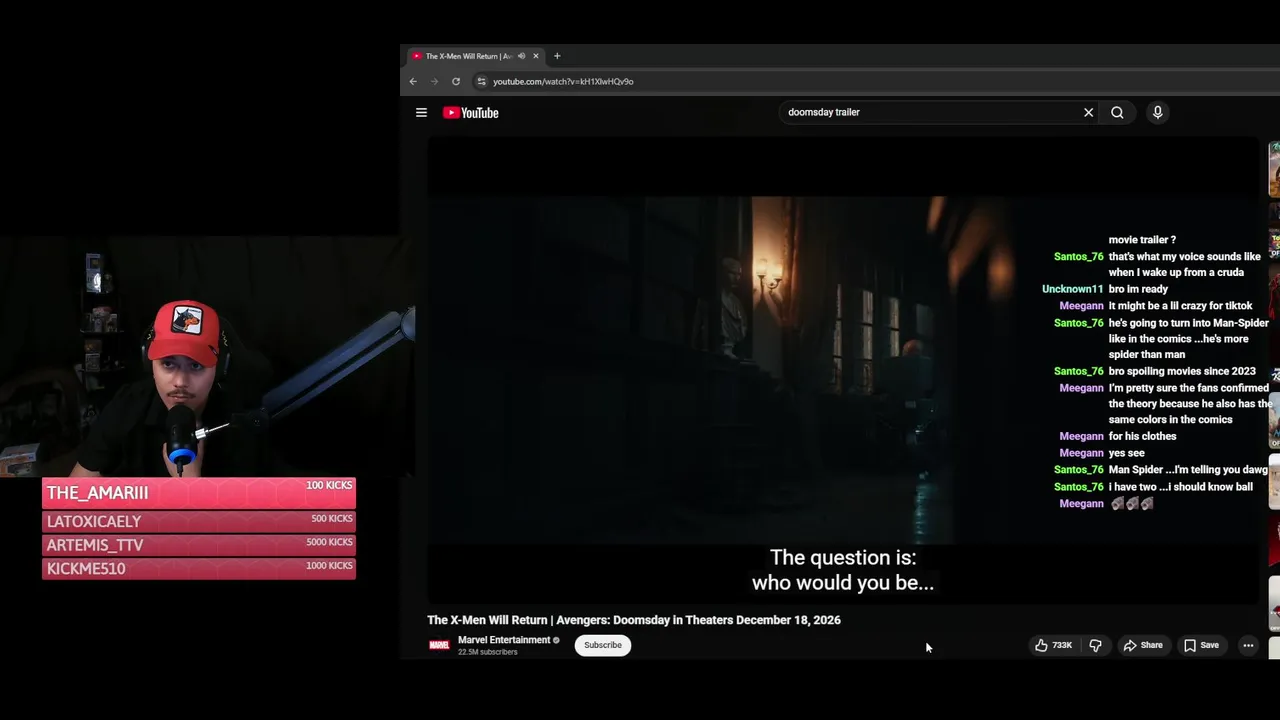Screen dimensions: 1280x720
Task: Go to the YouTube home logo
Action: pos(471,113)
